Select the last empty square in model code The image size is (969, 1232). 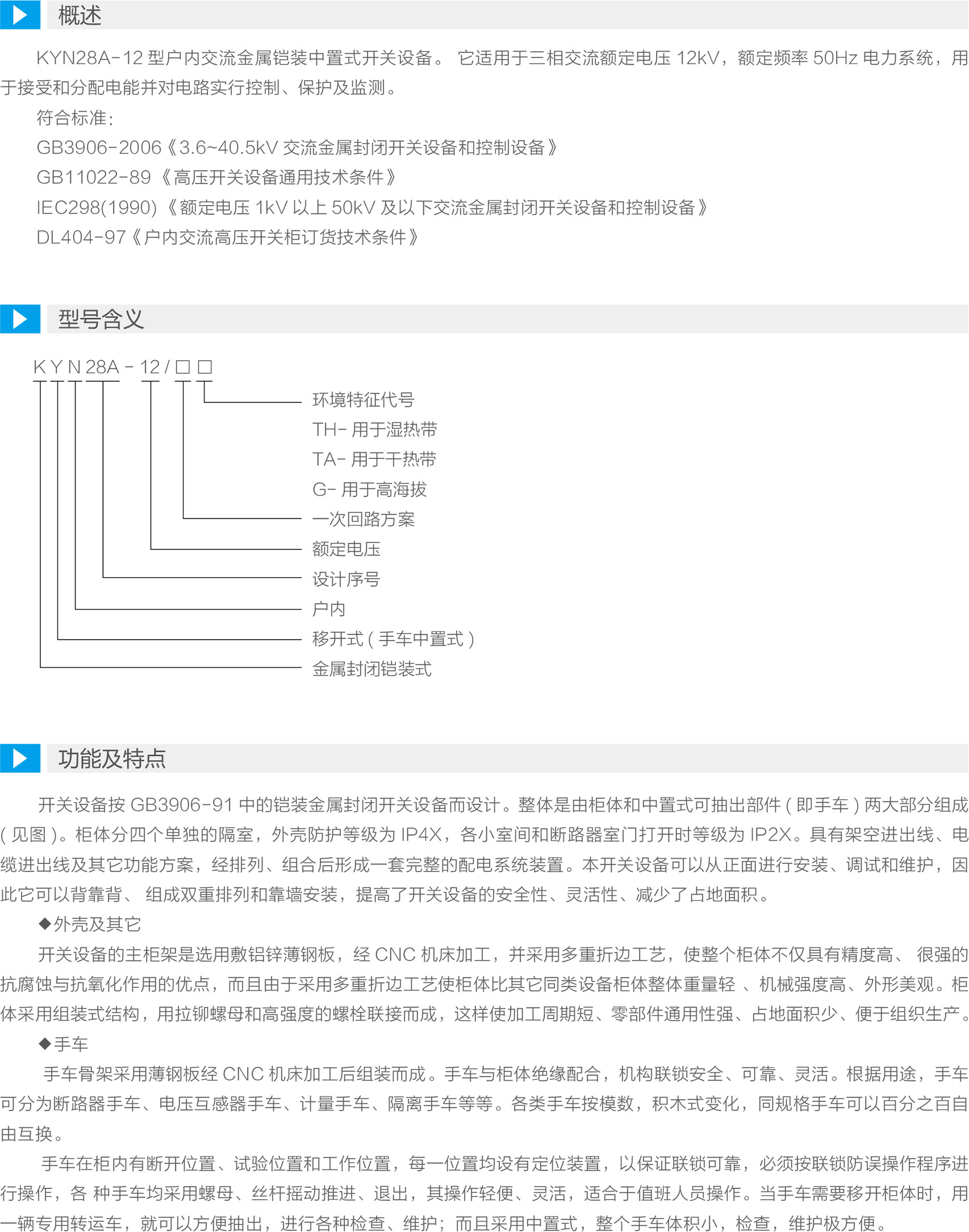tap(204, 367)
